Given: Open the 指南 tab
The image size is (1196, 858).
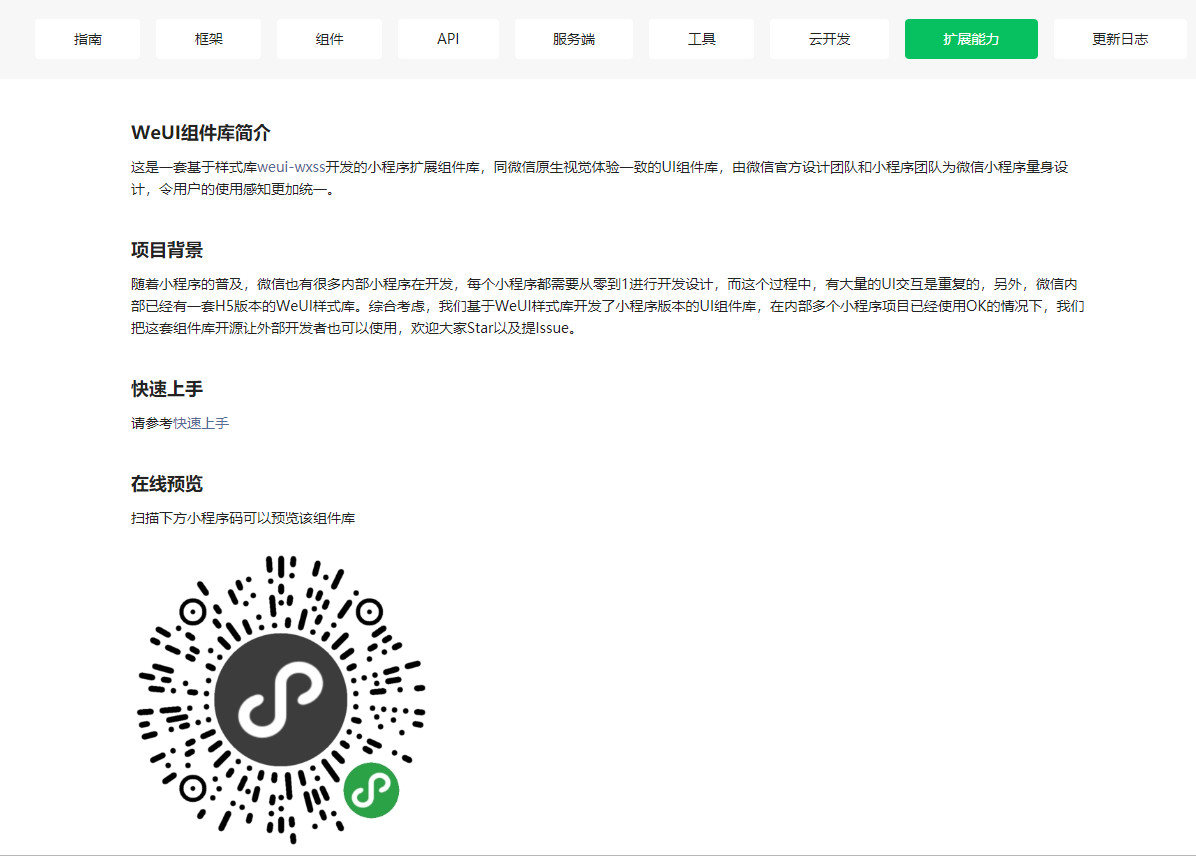Looking at the screenshot, I should 87,39.
